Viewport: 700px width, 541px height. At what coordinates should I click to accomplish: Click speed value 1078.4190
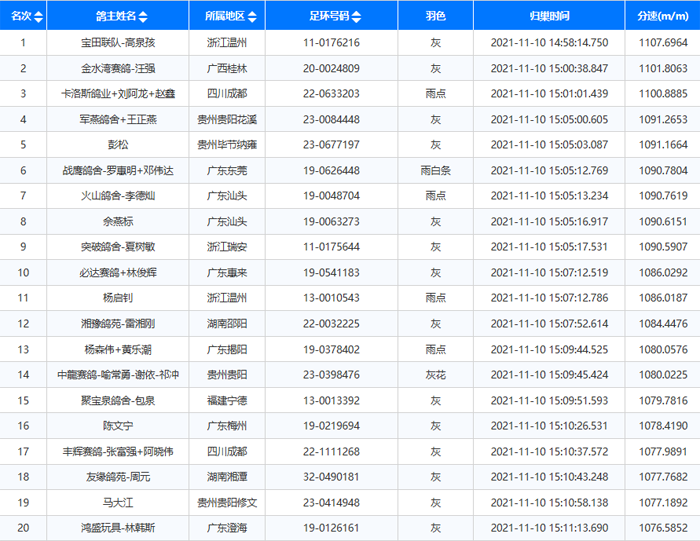pos(661,425)
